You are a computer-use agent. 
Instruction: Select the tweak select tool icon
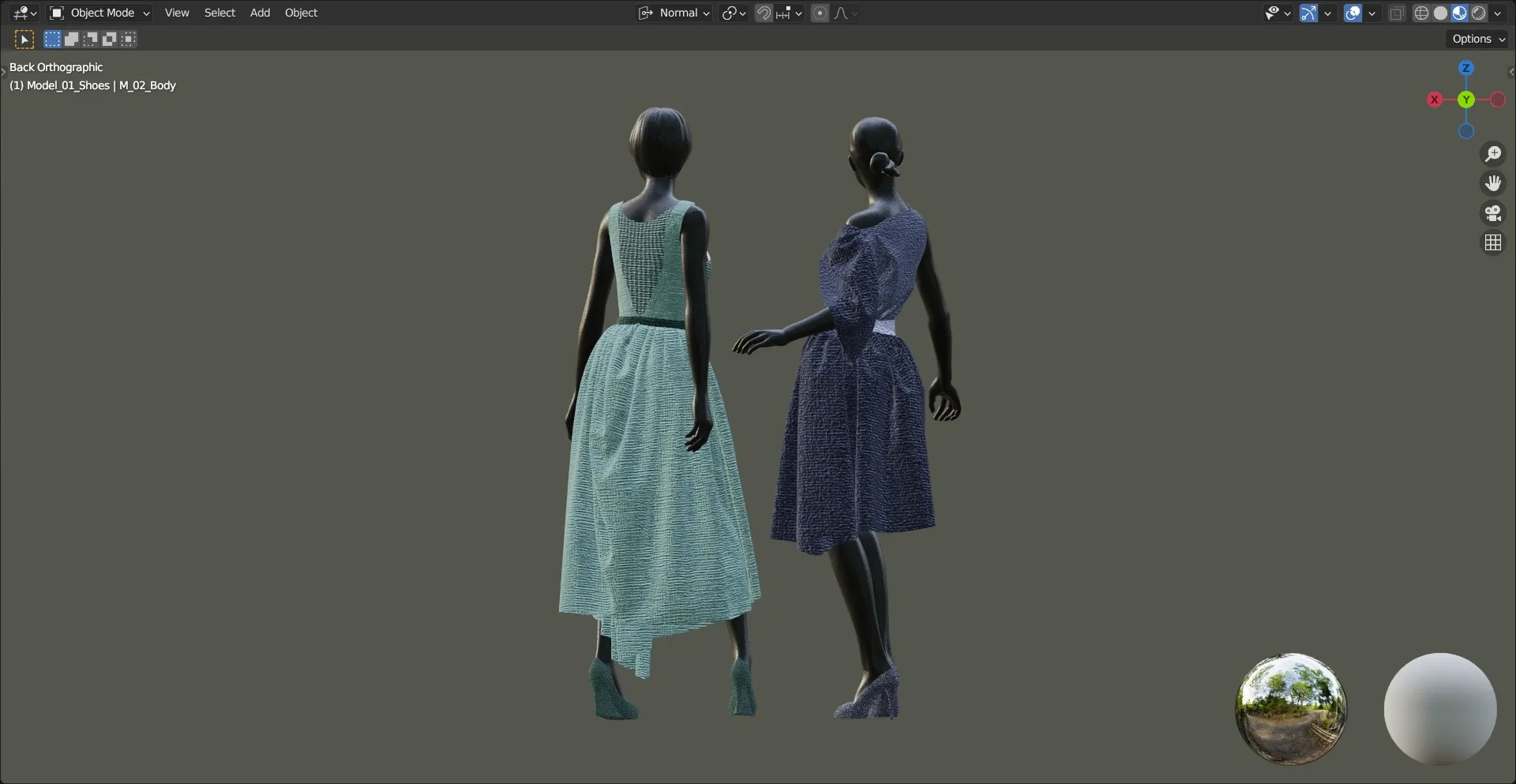[24, 39]
